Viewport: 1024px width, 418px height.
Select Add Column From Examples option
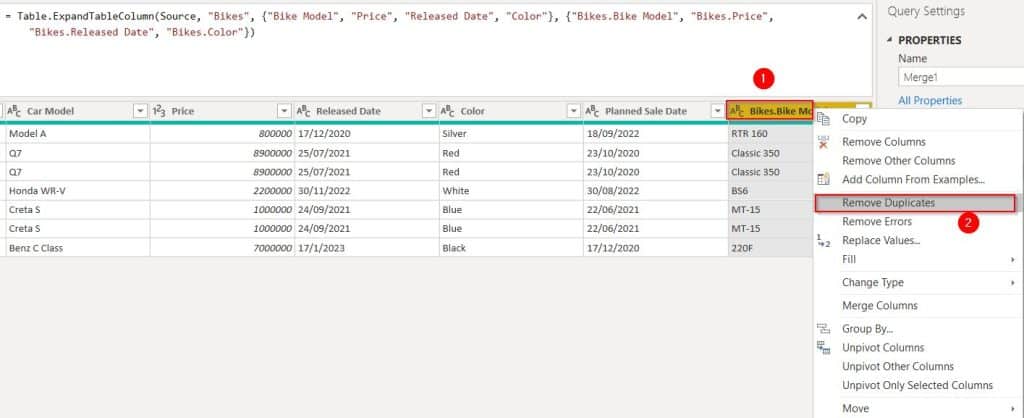coord(913,180)
